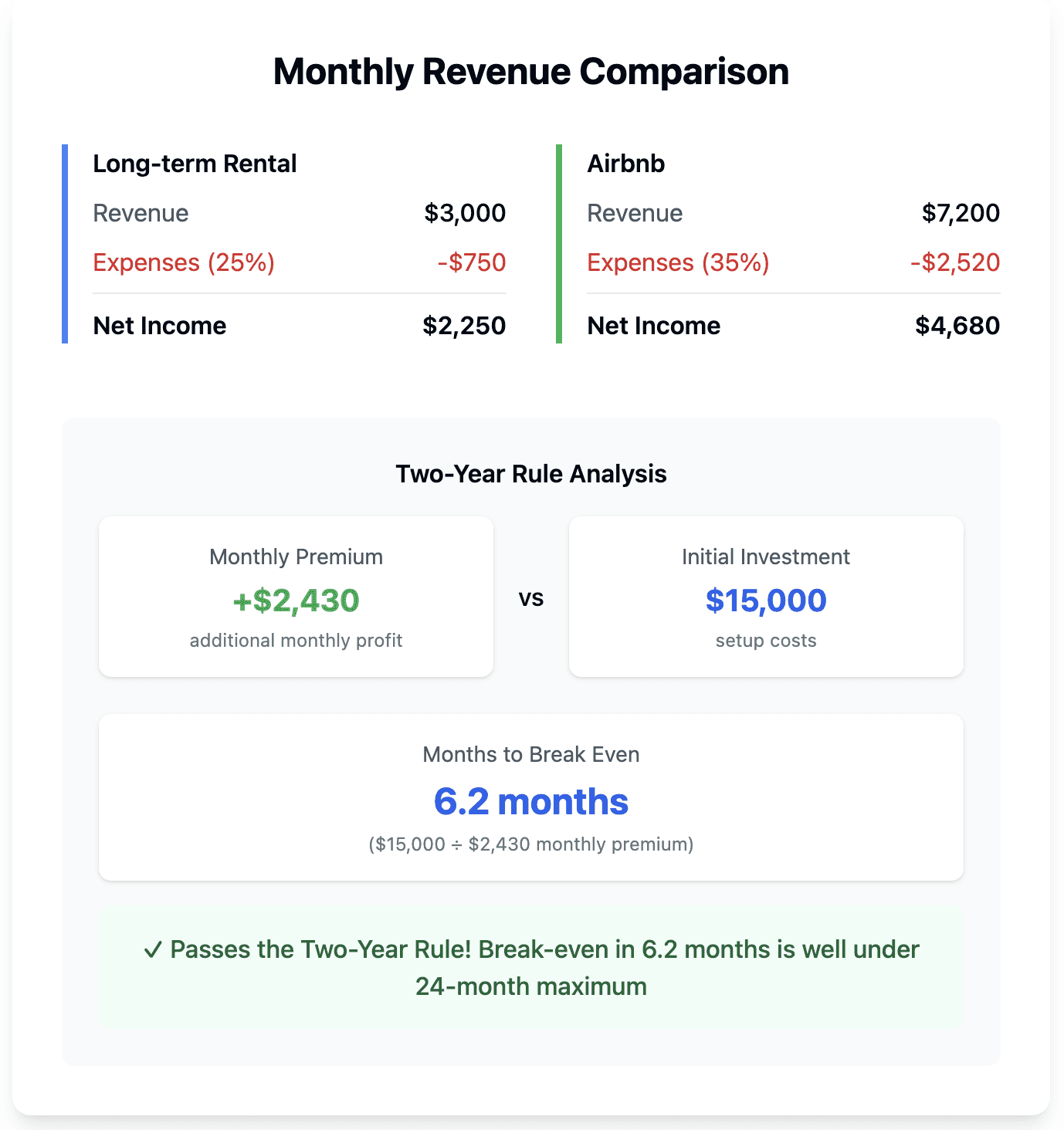Screen dimensions: 1064x1130
Task: Click Net Income label in Airbnb column
Action: click(x=654, y=326)
